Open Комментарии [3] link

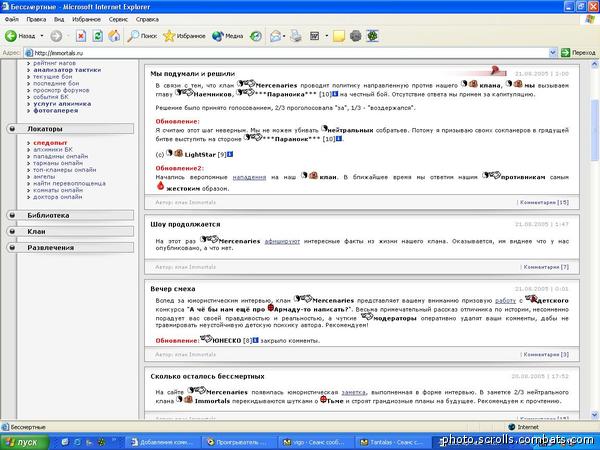pyautogui.click(x=546, y=354)
